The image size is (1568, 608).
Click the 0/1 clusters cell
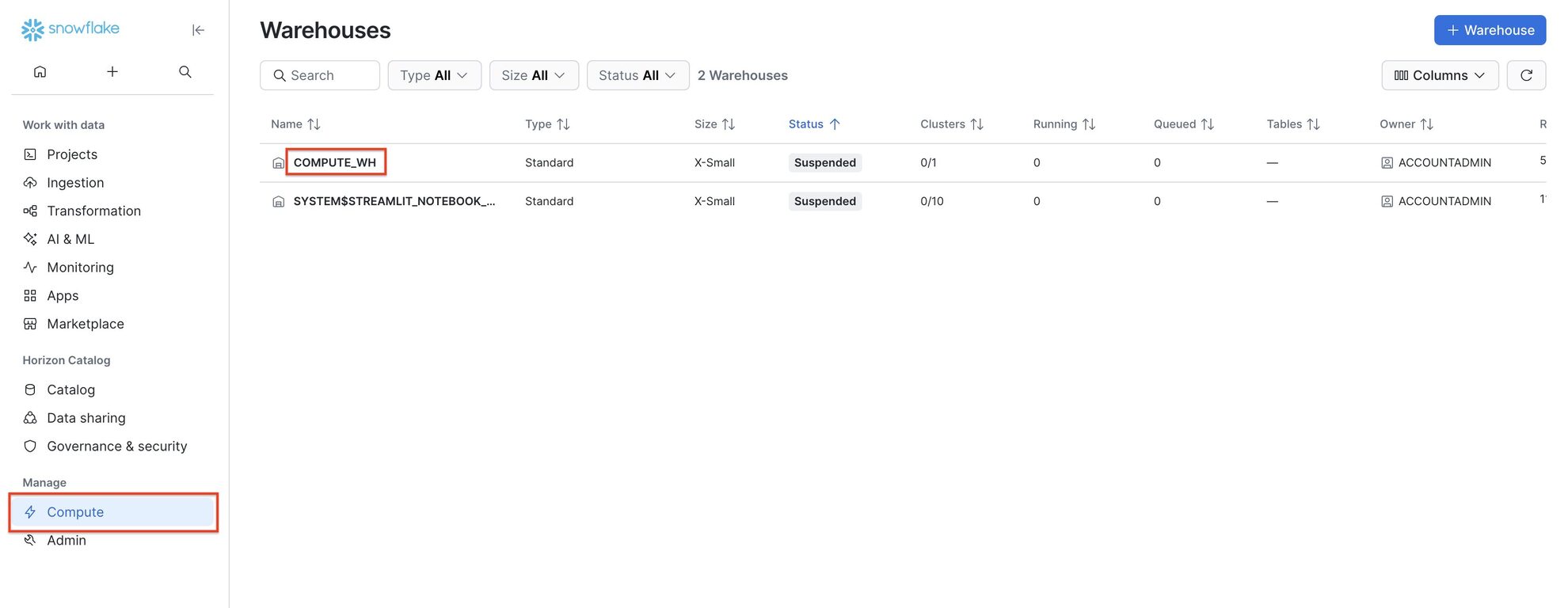[x=928, y=162]
